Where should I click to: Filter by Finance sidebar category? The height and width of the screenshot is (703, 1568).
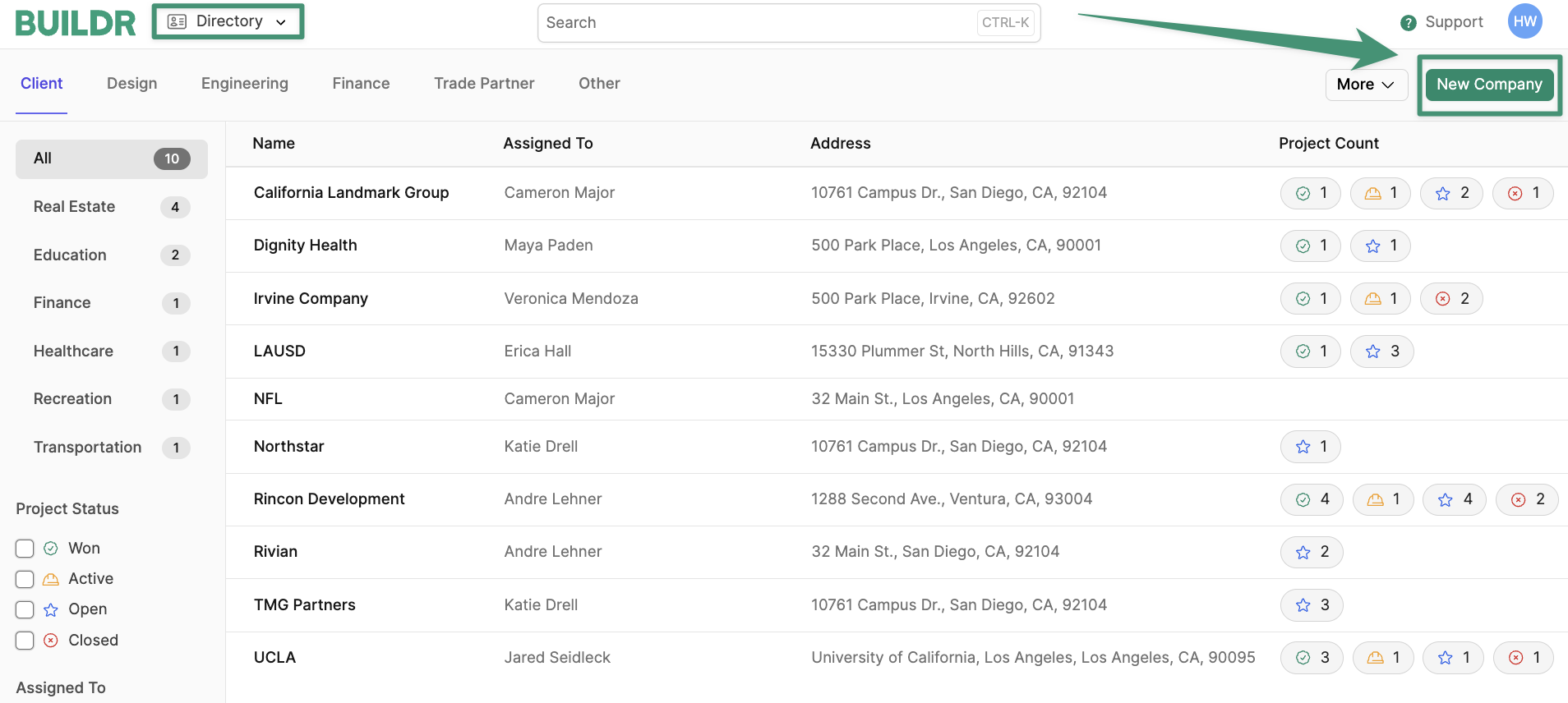(112, 303)
